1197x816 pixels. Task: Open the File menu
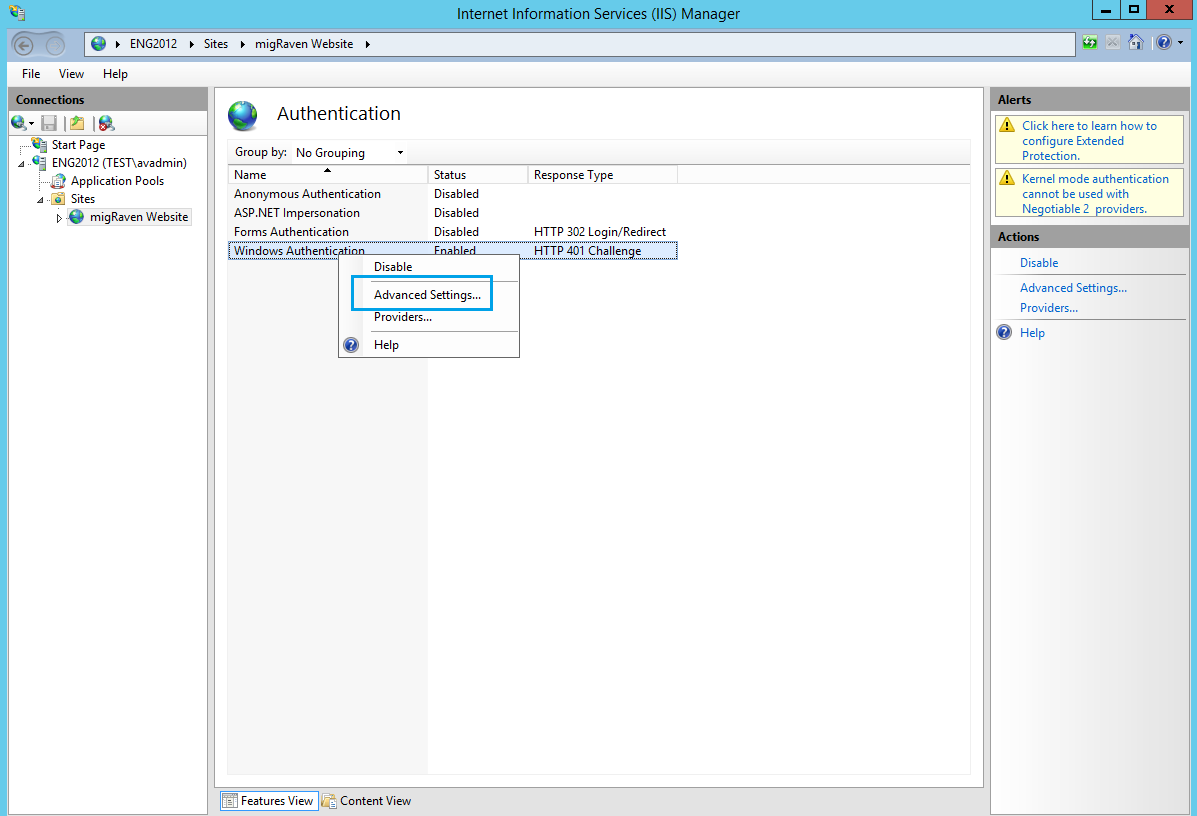(x=31, y=74)
